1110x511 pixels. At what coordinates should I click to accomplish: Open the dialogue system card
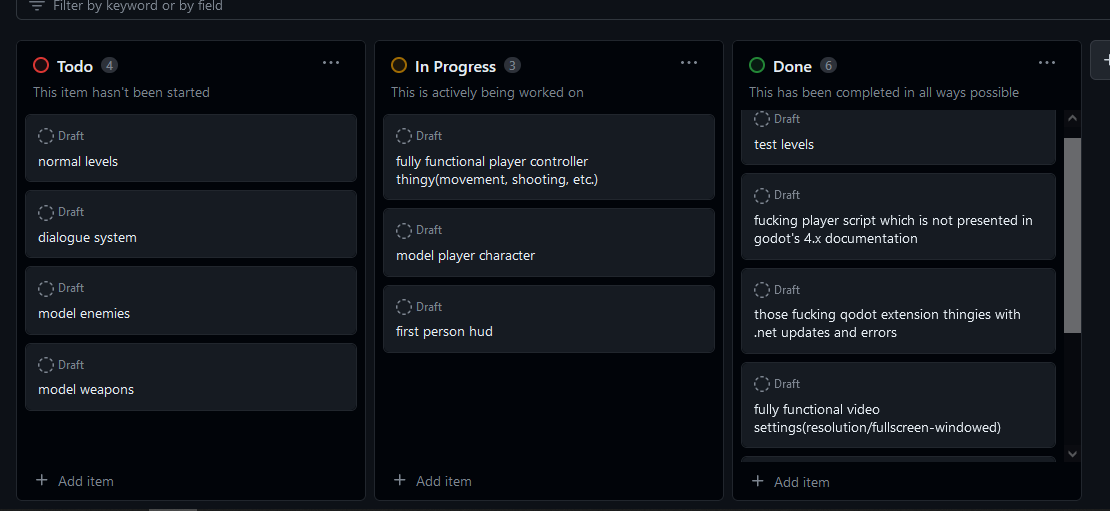point(190,224)
